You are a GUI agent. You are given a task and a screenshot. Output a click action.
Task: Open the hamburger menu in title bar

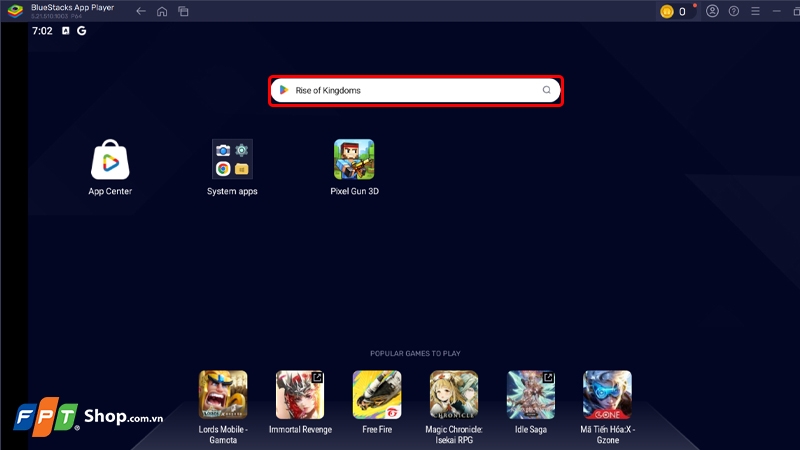[x=755, y=11]
